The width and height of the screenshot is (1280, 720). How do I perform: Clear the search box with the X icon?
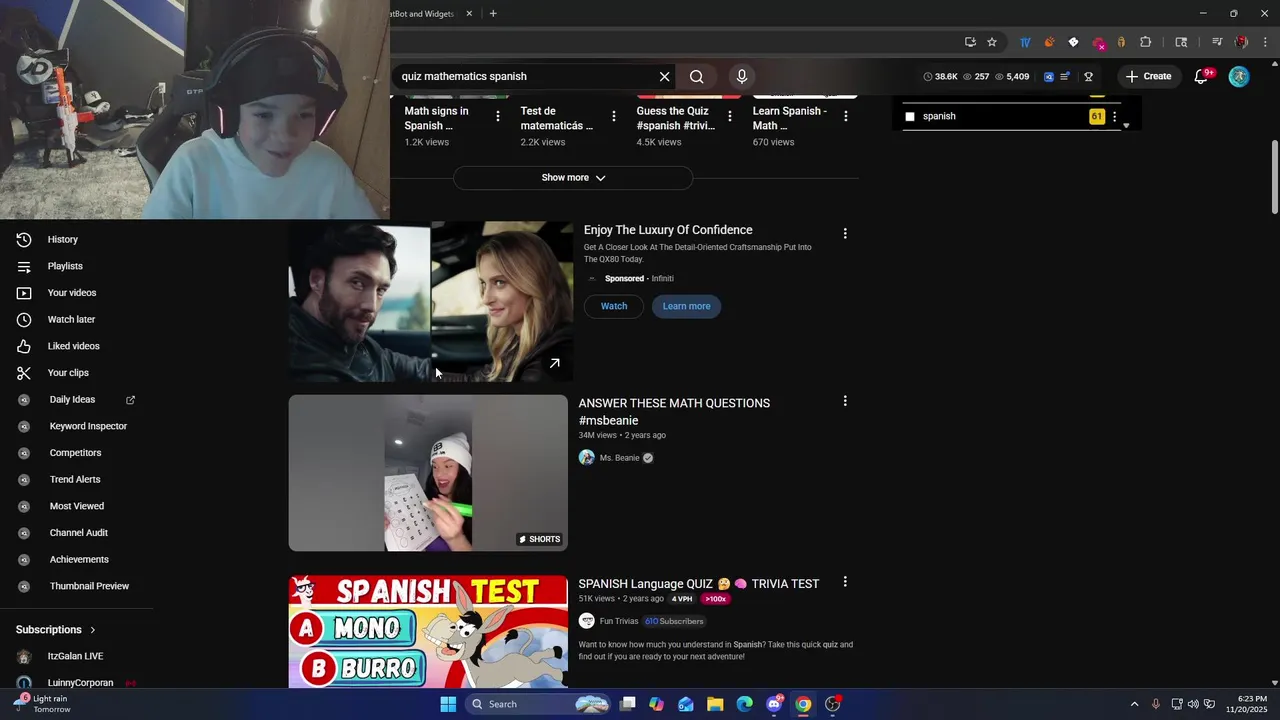(664, 76)
